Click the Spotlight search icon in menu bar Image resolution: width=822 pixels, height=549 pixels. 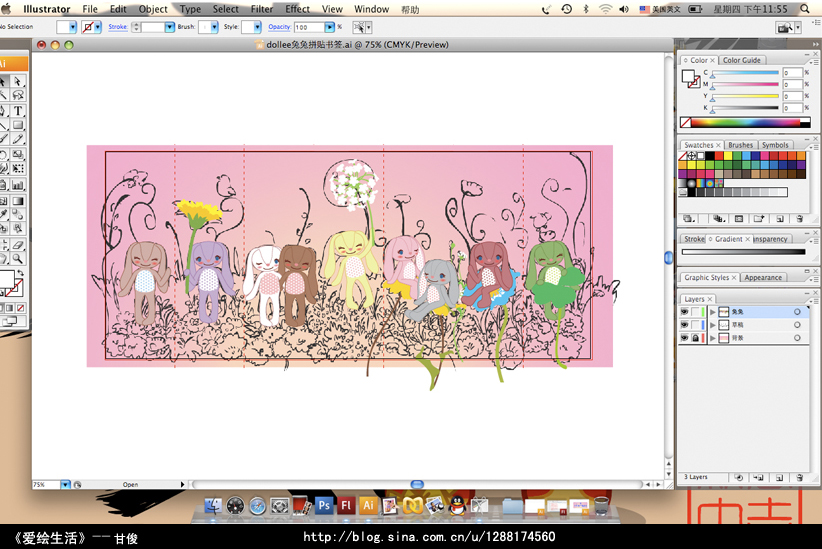(805, 9)
